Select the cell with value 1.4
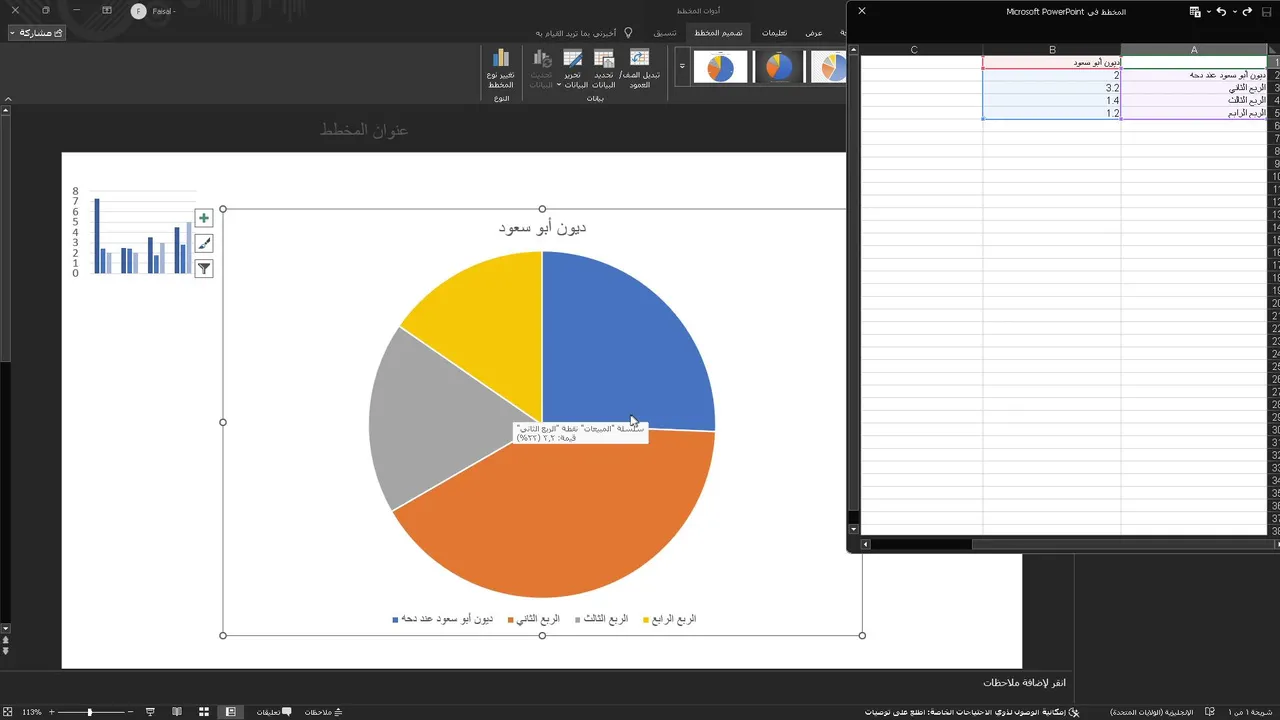This screenshot has height=720, width=1280. (x=1052, y=101)
